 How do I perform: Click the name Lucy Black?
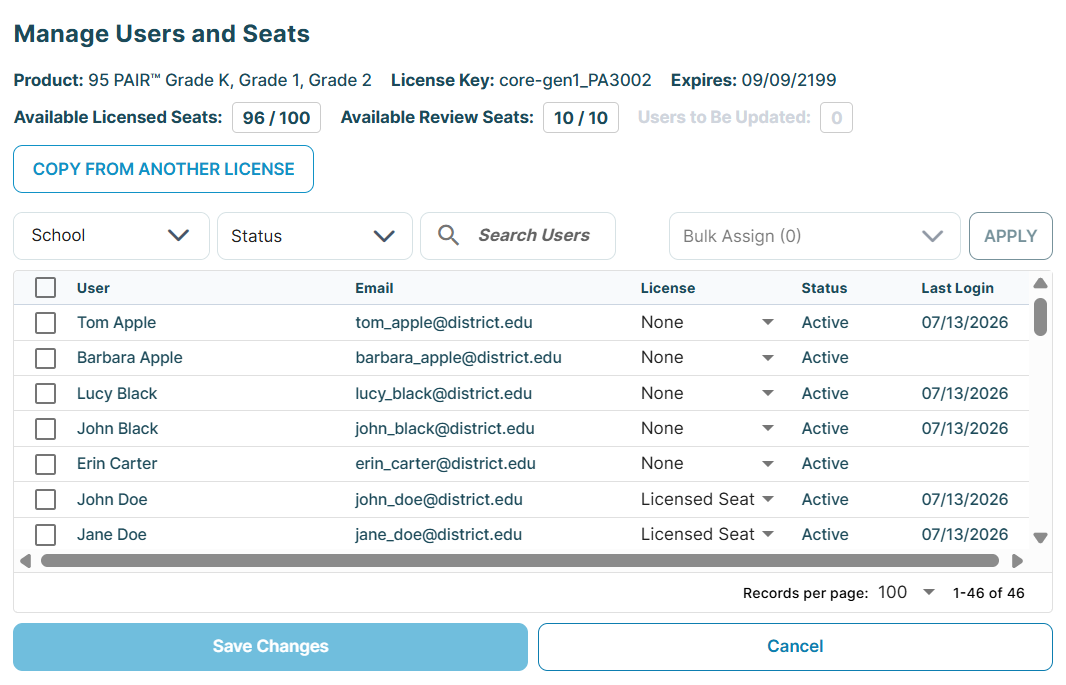coord(117,393)
